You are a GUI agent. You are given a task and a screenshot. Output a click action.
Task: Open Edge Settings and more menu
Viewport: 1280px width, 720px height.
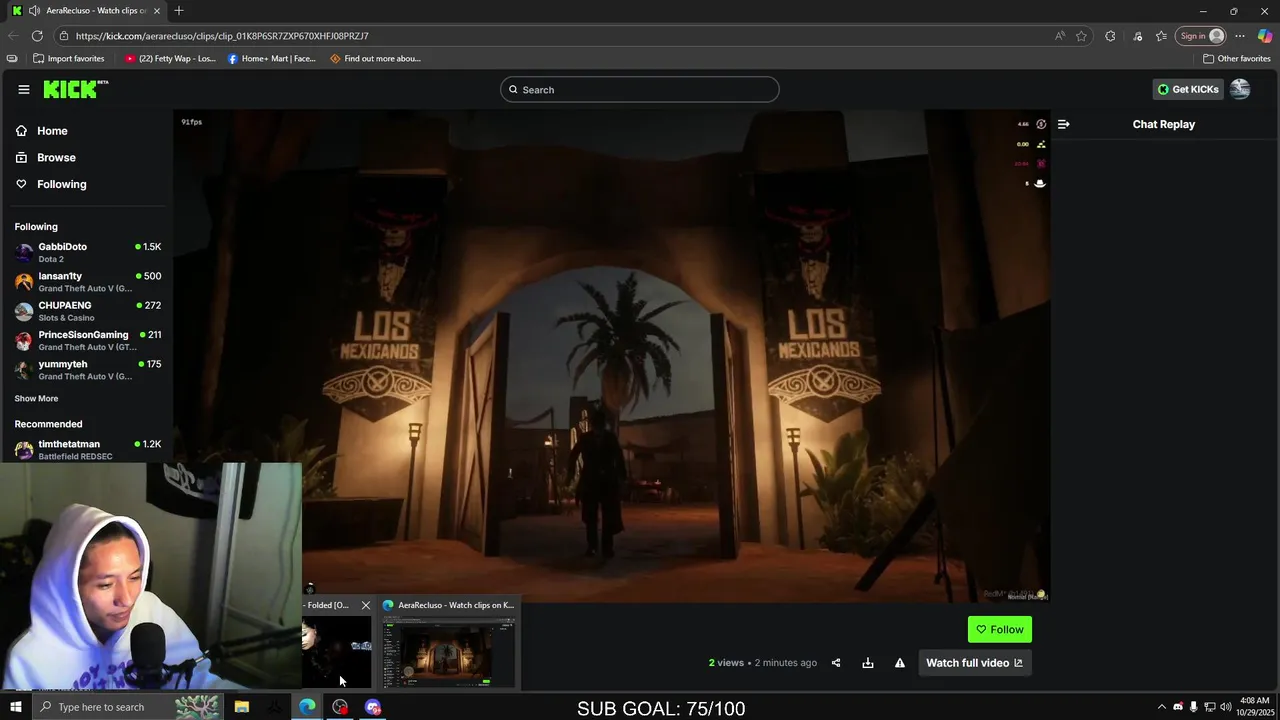[x=1240, y=36]
